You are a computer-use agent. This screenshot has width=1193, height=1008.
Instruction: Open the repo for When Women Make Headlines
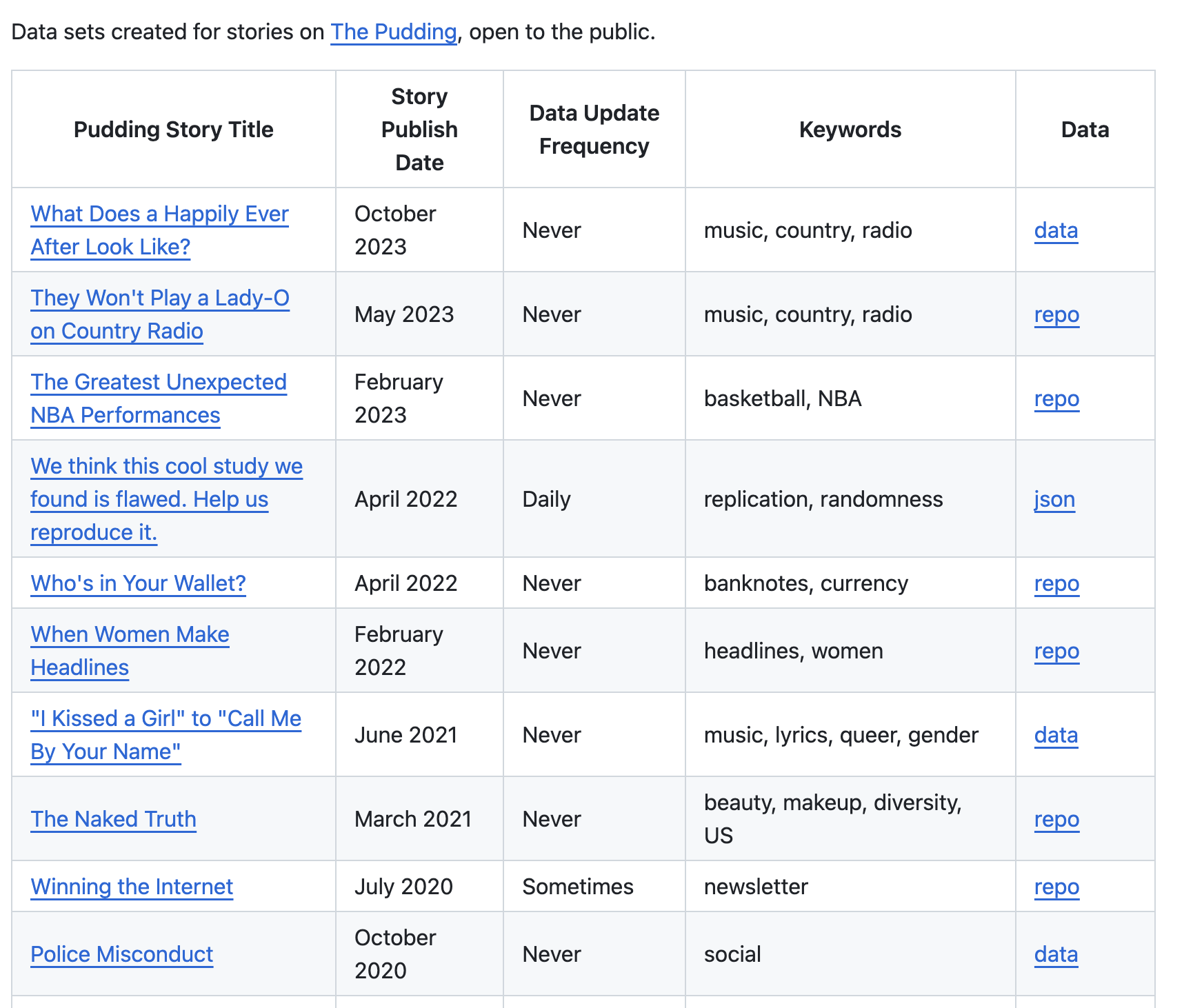1056,650
